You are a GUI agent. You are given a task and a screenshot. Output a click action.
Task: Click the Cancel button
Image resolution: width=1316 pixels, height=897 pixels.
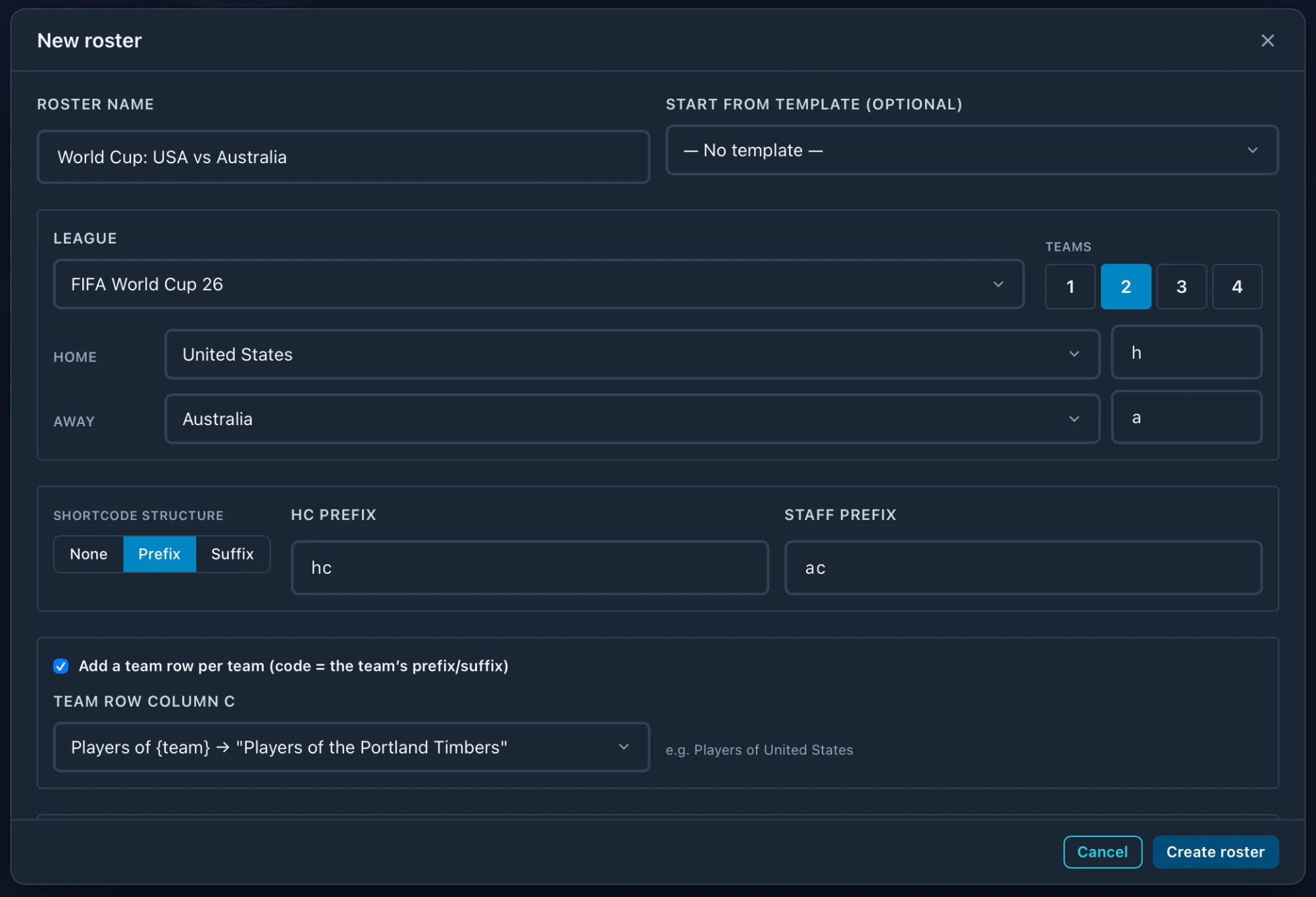(x=1102, y=852)
